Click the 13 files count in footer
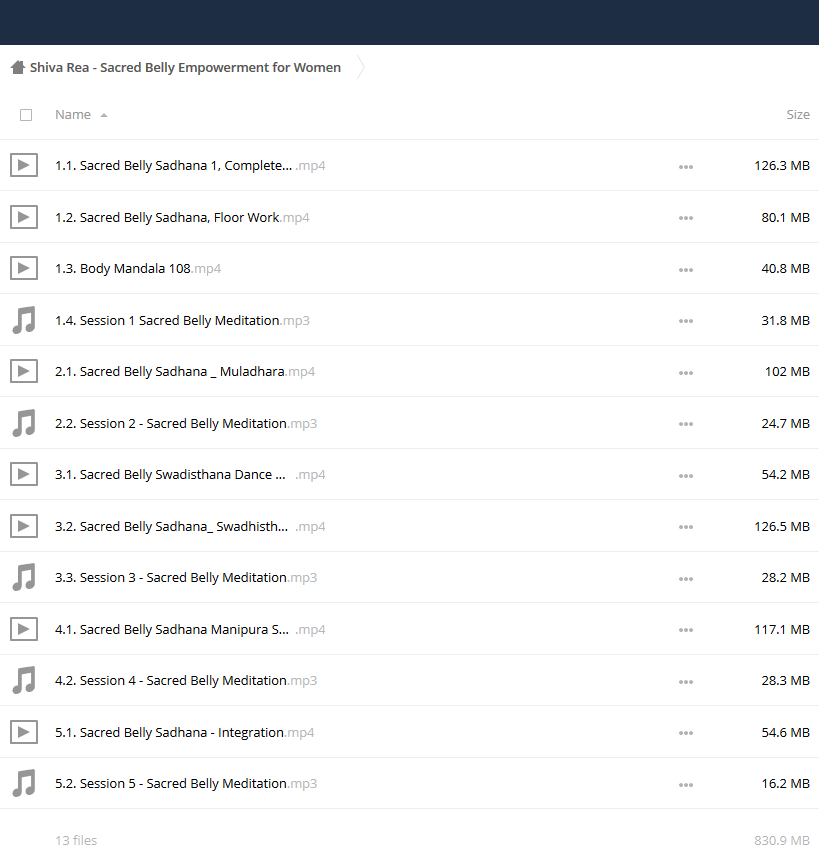This screenshot has height=861, width=819. tap(76, 840)
